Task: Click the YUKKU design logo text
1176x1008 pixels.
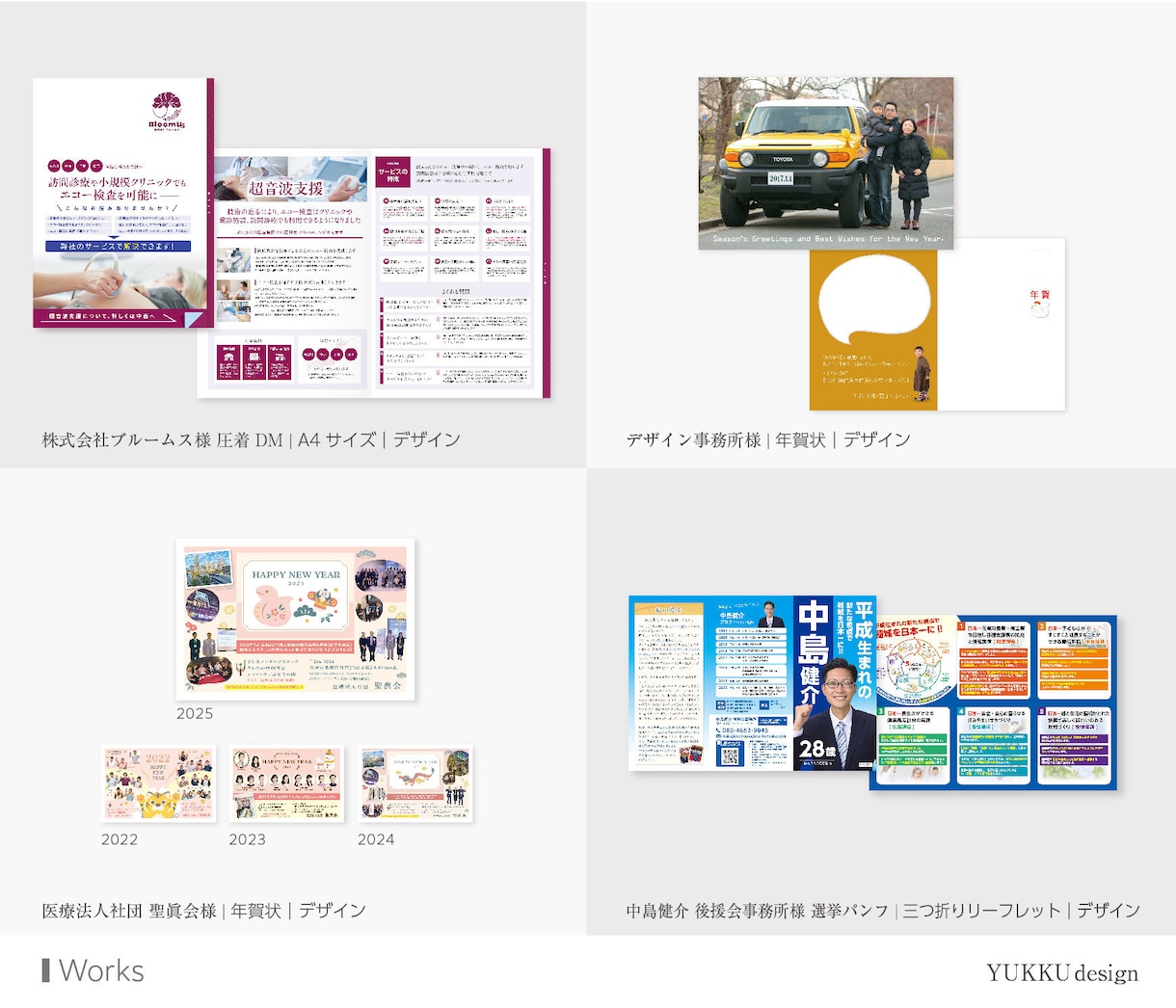Action: (1062, 973)
